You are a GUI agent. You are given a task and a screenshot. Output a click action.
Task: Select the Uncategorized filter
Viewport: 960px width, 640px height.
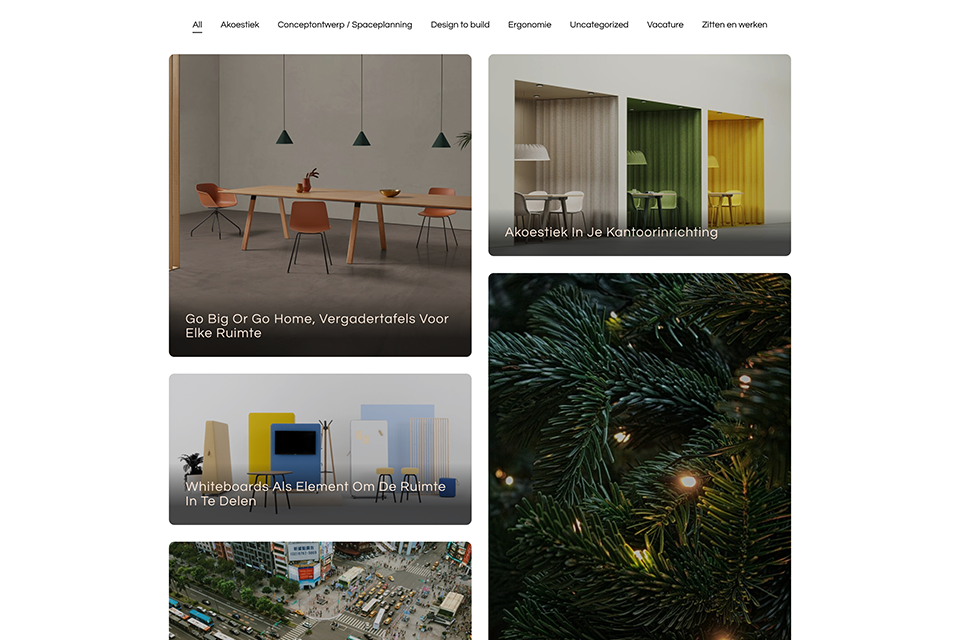point(599,25)
